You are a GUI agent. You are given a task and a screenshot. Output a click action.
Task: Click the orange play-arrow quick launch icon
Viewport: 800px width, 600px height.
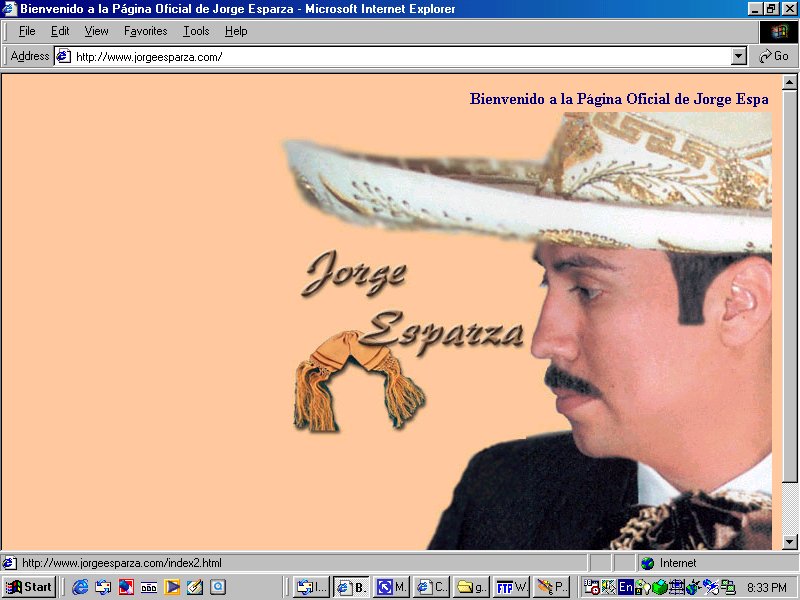pyautogui.click(x=172, y=587)
